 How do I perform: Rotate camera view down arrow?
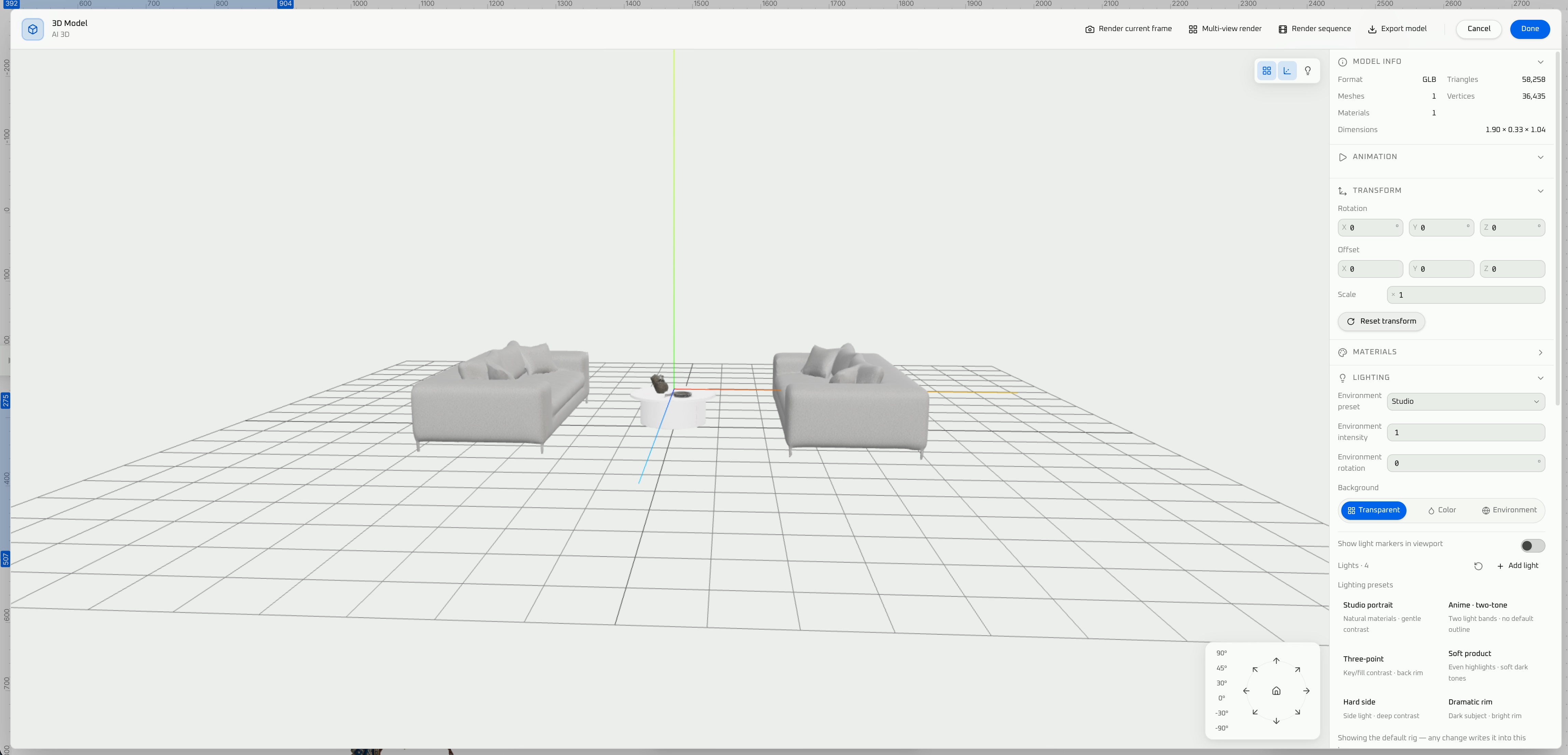1276,721
